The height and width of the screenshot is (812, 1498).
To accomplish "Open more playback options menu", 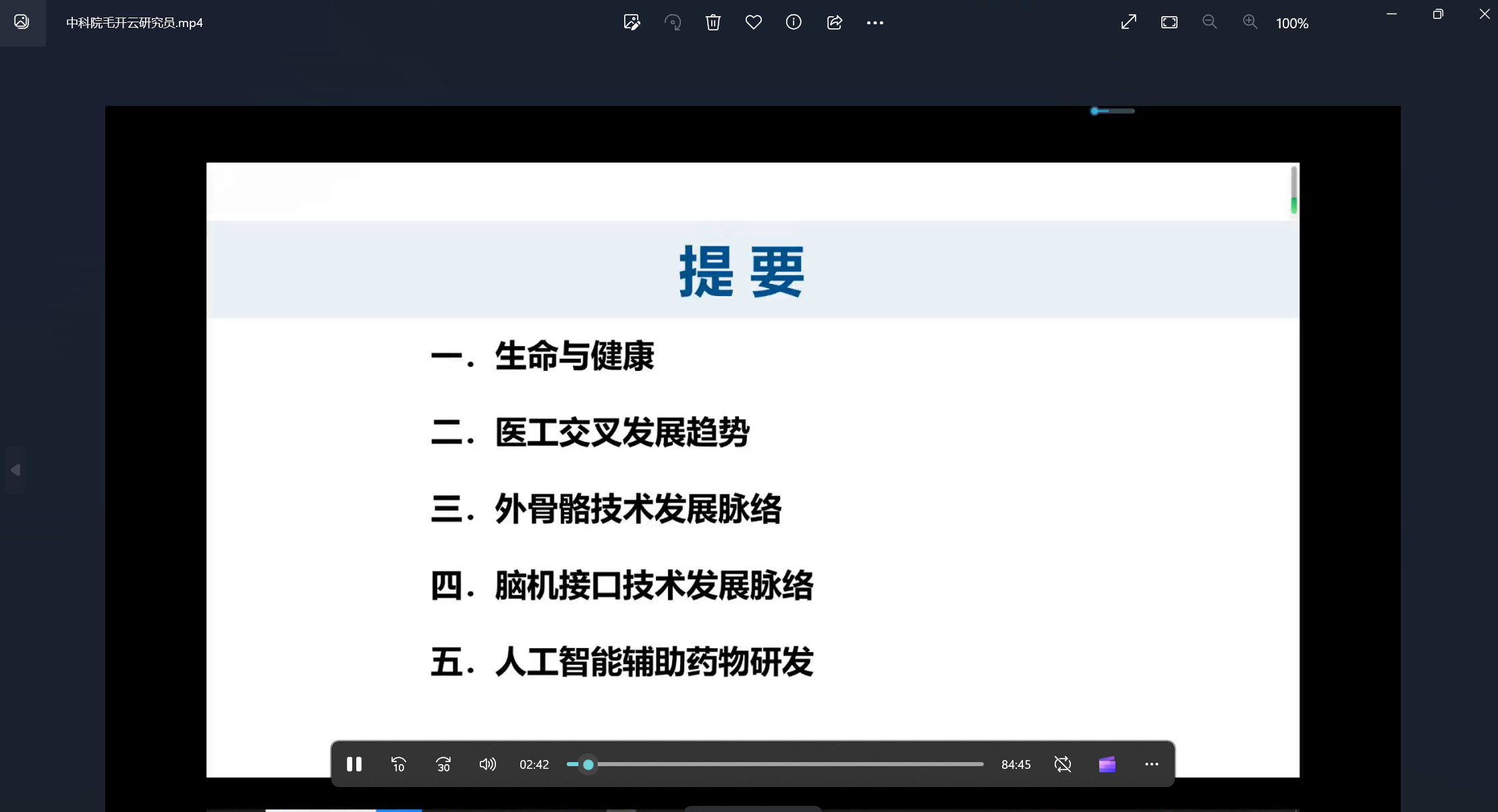I will point(1152,764).
